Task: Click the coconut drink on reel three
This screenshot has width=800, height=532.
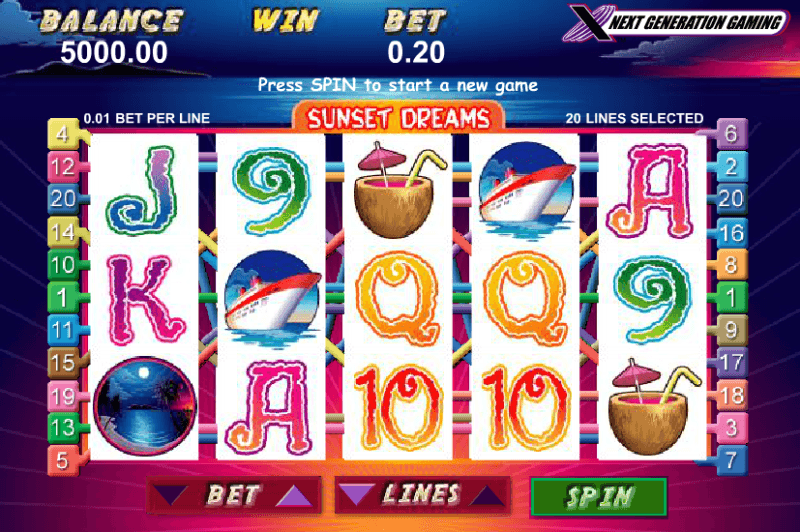Action: [x=396, y=190]
